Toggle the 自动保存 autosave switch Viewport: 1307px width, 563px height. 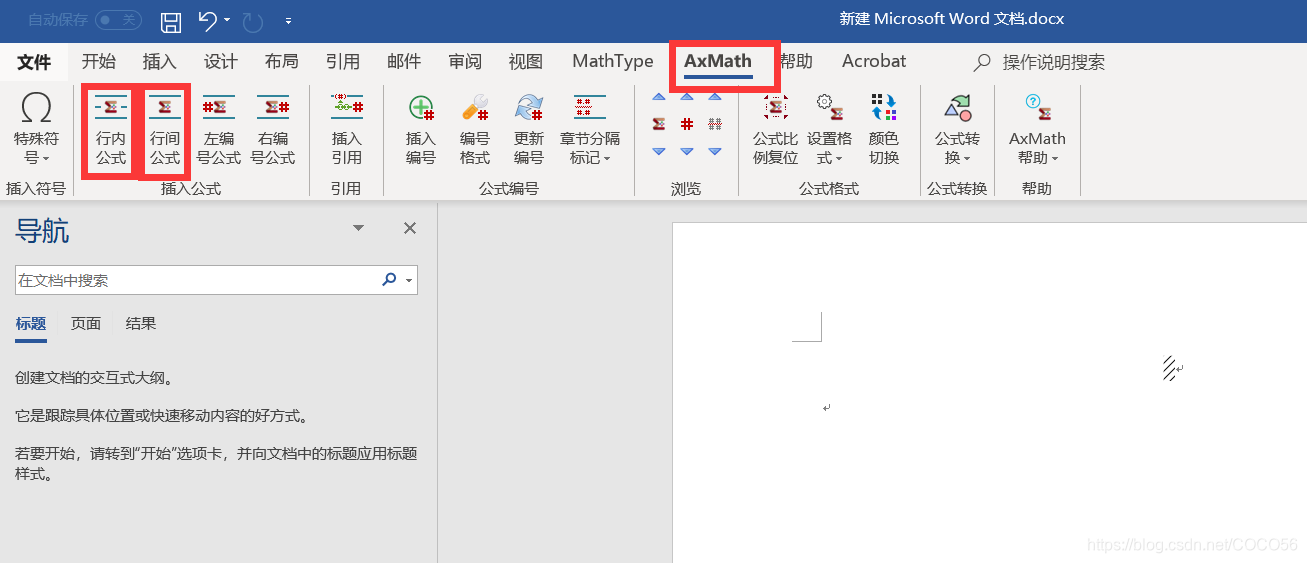point(118,20)
